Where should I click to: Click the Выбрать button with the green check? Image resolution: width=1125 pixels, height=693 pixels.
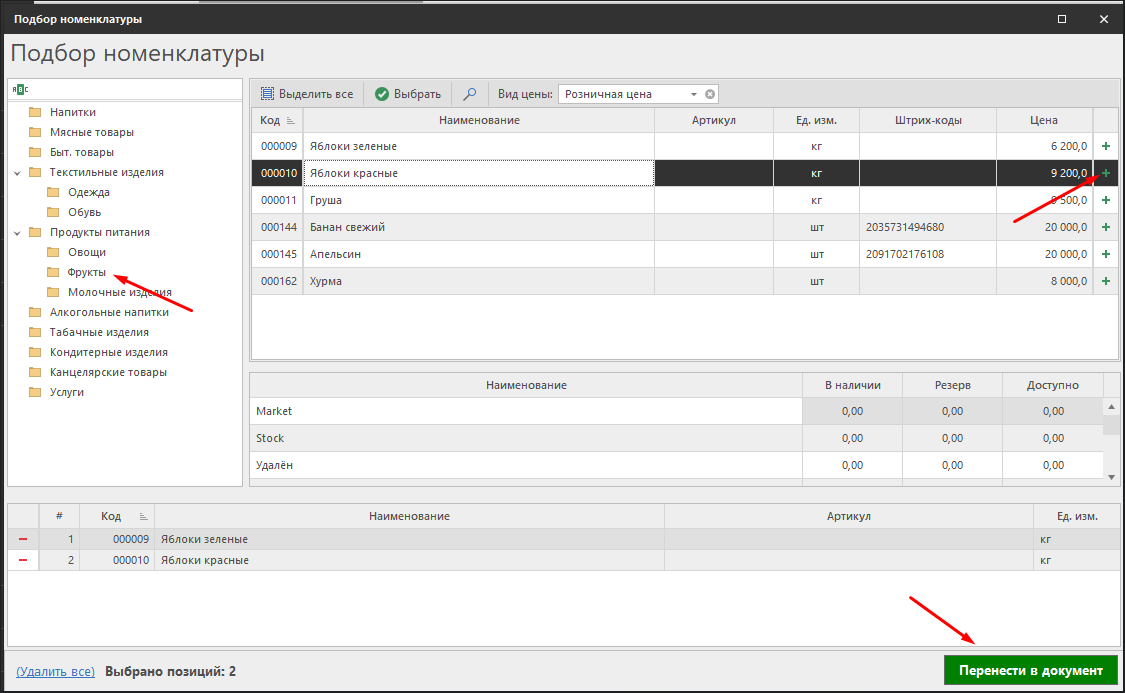click(x=408, y=94)
